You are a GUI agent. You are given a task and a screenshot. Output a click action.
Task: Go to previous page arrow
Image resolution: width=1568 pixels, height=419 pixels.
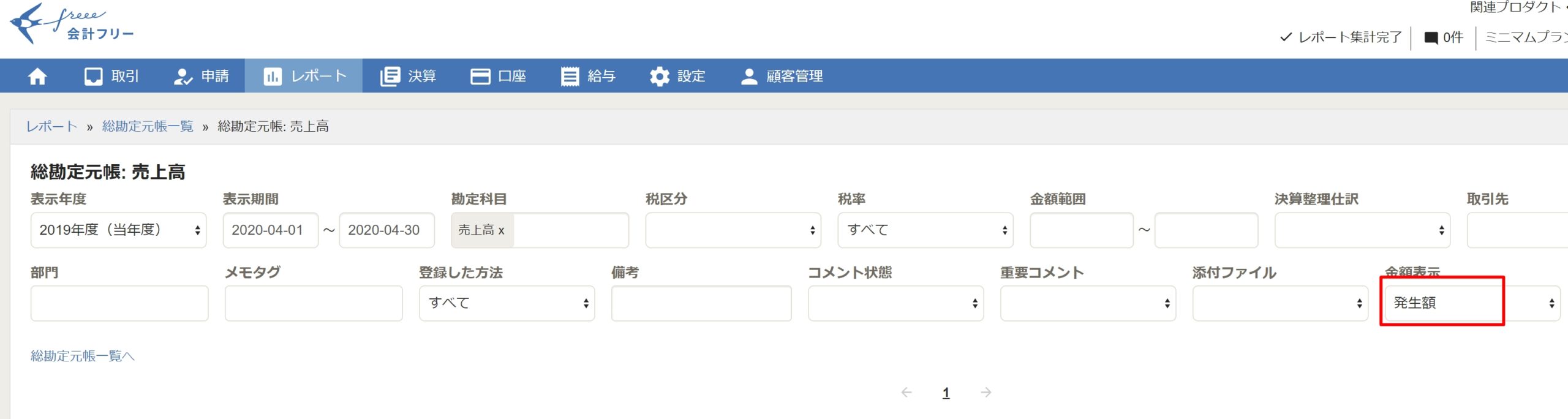click(907, 392)
